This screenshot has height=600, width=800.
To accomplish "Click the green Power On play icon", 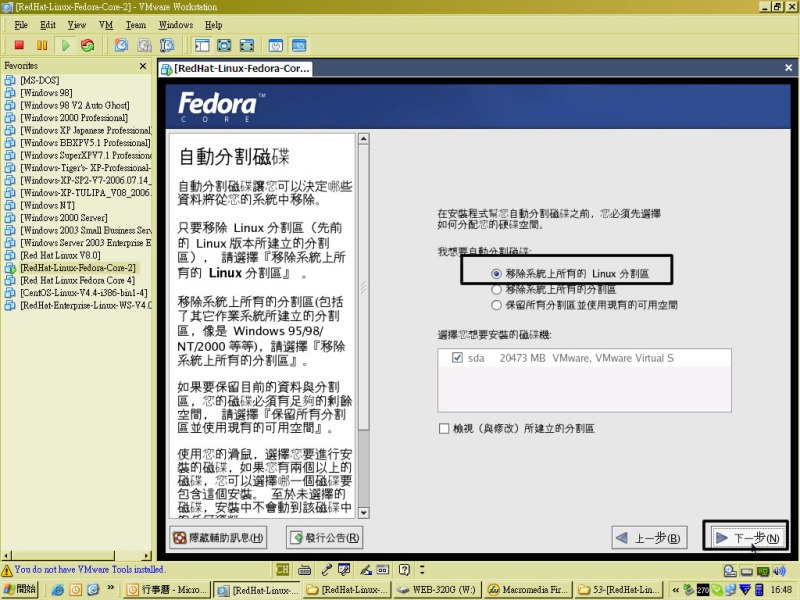I will [x=65, y=45].
